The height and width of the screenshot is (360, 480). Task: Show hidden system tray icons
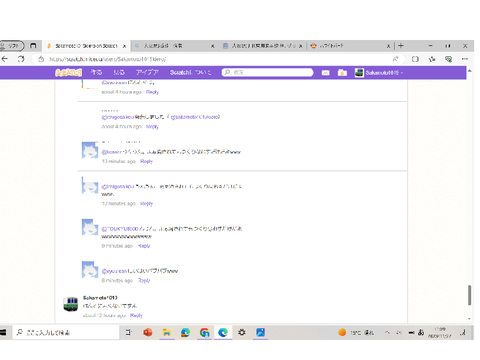pyautogui.click(x=387, y=332)
